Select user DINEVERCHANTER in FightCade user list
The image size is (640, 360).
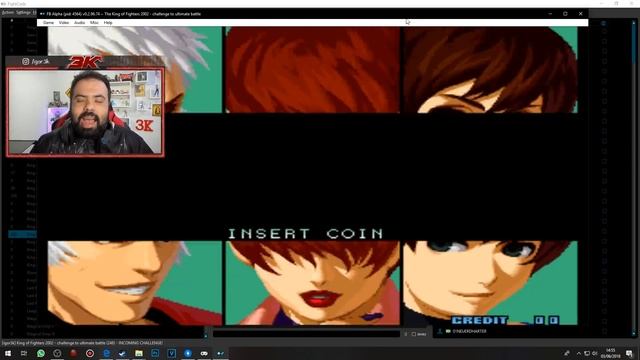coord(469,331)
